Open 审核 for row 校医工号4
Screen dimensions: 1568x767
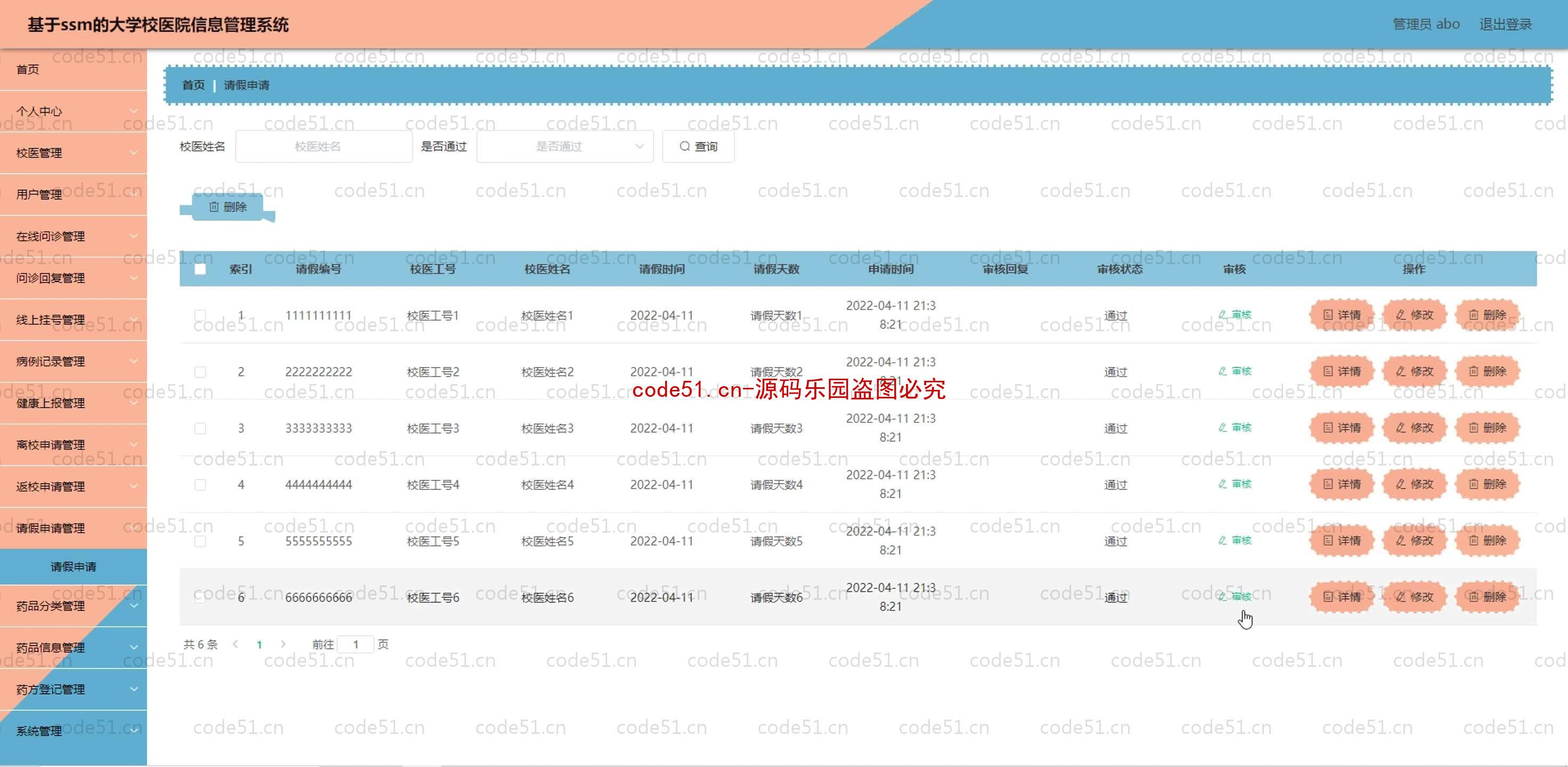1235,484
